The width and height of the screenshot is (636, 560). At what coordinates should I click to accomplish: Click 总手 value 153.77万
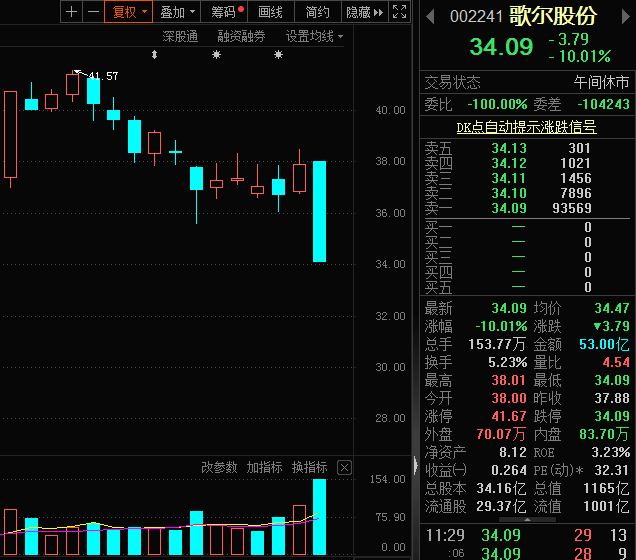coord(497,344)
